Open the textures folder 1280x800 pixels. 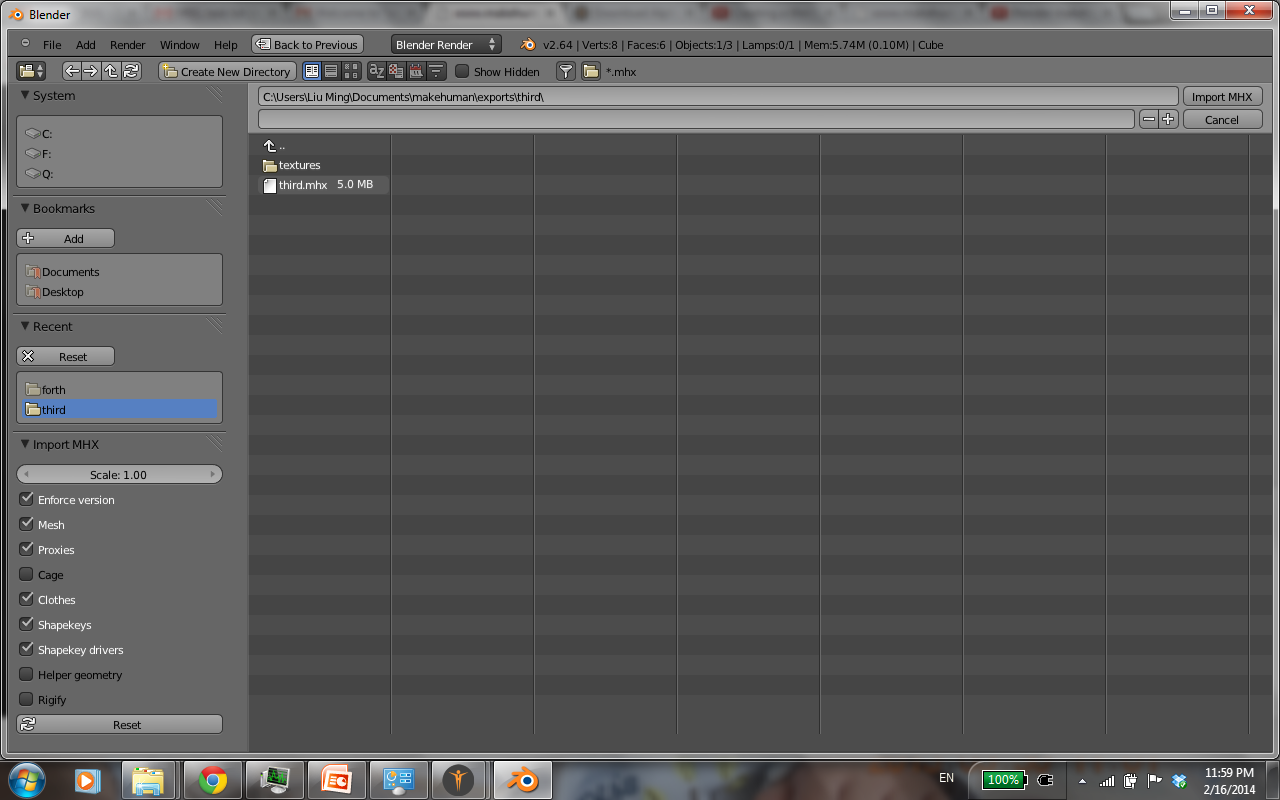click(x=292, y=165)
